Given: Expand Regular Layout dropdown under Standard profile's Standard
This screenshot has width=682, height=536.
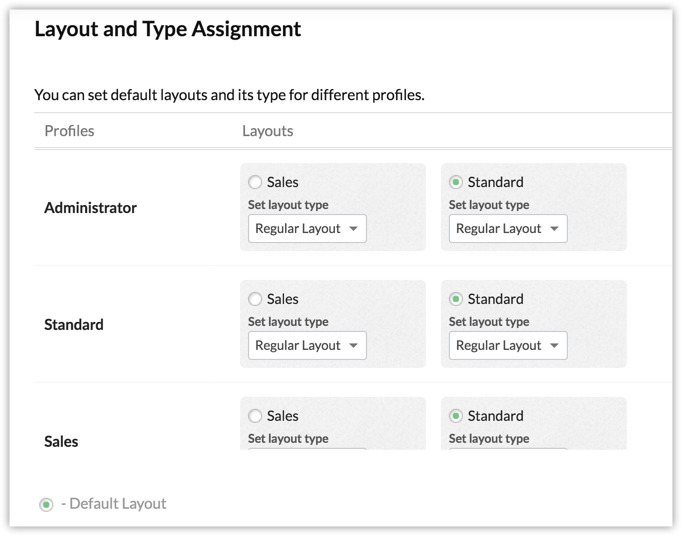Looking at the screenshot, I should click(508, 346).
